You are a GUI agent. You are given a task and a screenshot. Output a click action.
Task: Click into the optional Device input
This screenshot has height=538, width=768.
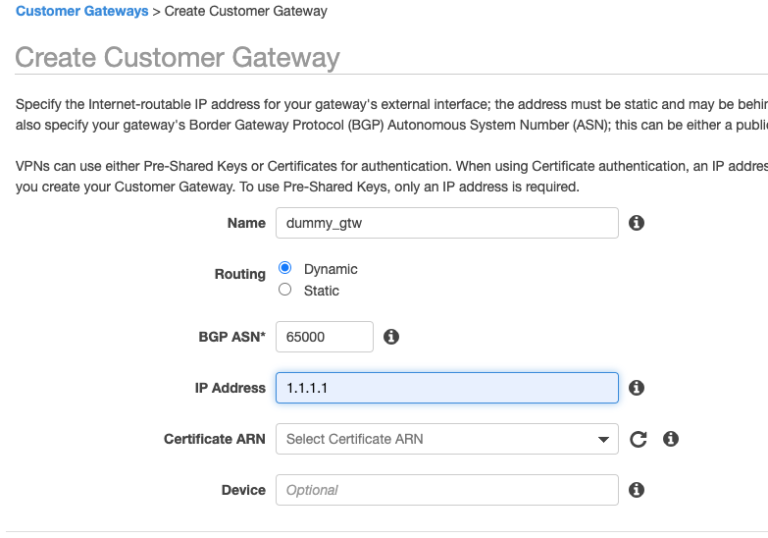[x=446, y=490]
